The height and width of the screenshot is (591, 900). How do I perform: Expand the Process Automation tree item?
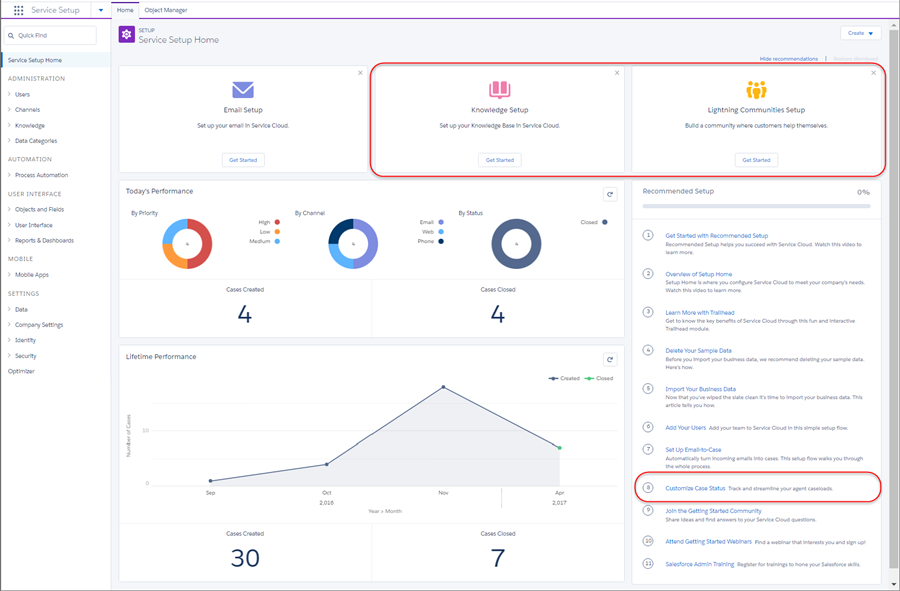click(x=41, y=175)
